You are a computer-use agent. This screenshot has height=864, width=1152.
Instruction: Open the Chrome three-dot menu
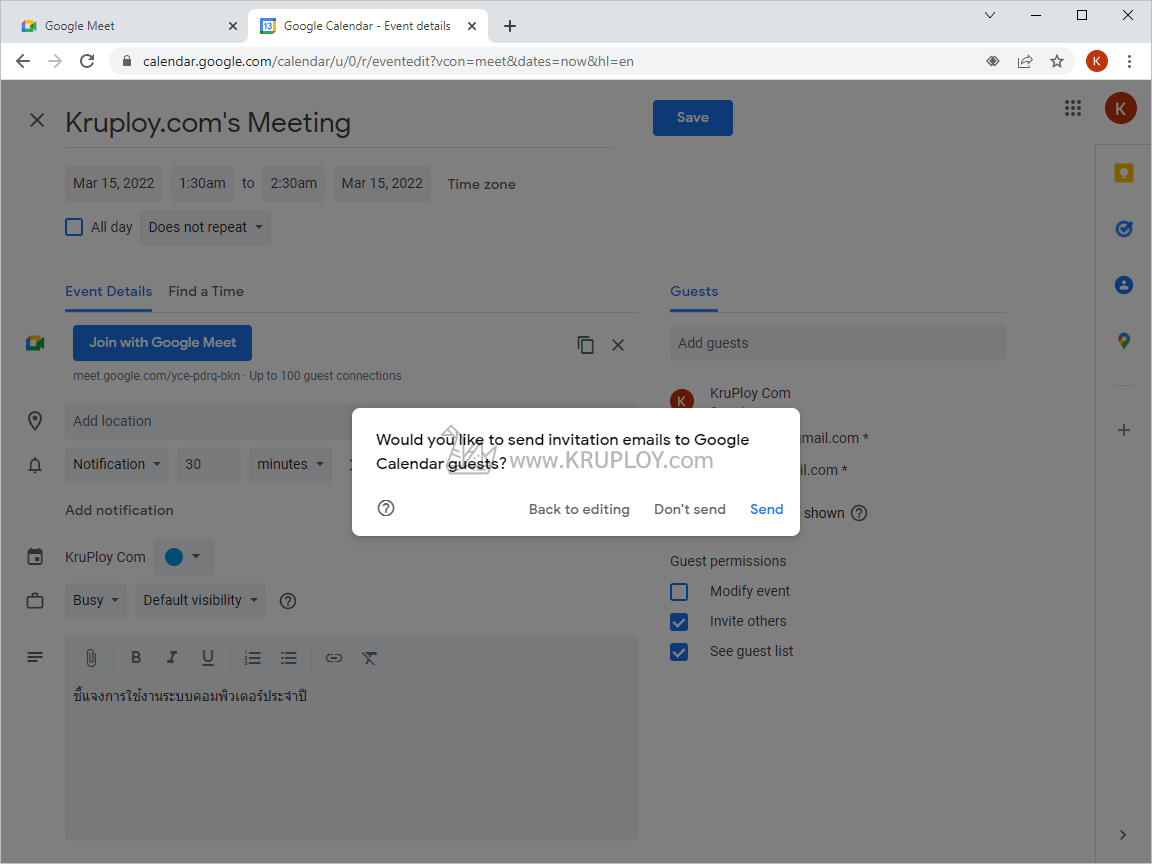click(x=1129, y=61)
